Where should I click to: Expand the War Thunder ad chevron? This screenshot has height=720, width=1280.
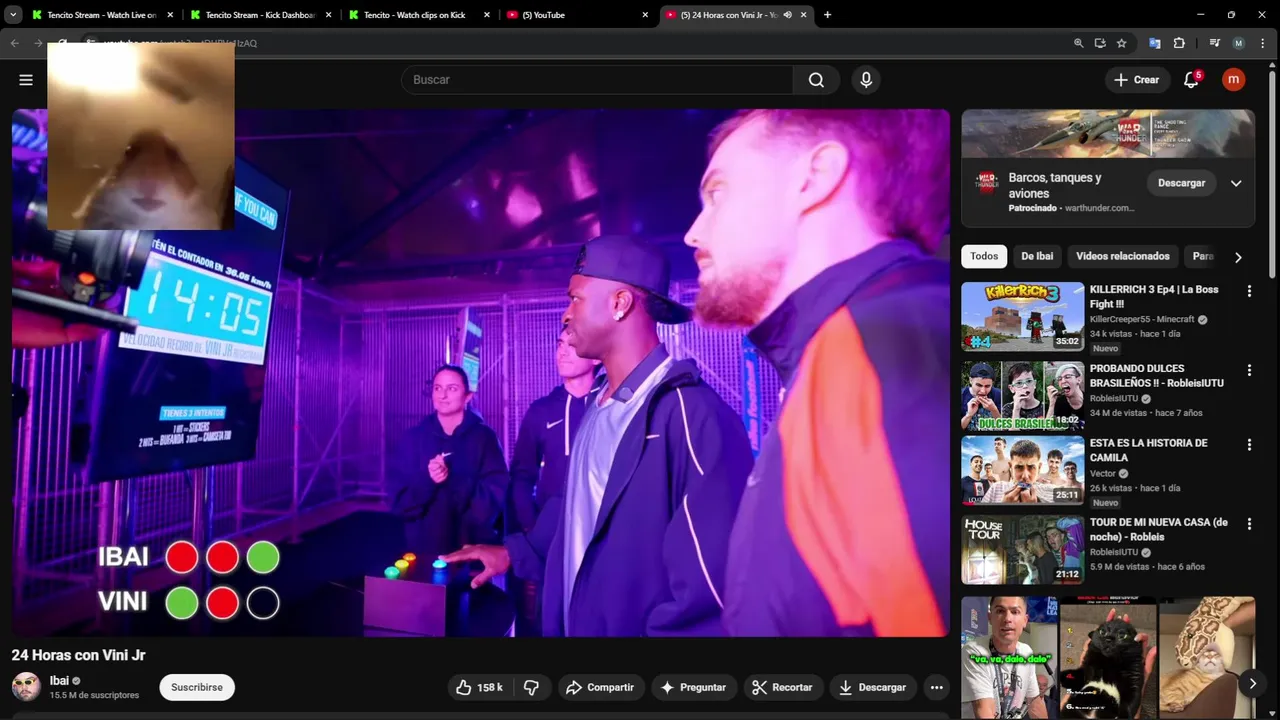[x=1236, y=183]
